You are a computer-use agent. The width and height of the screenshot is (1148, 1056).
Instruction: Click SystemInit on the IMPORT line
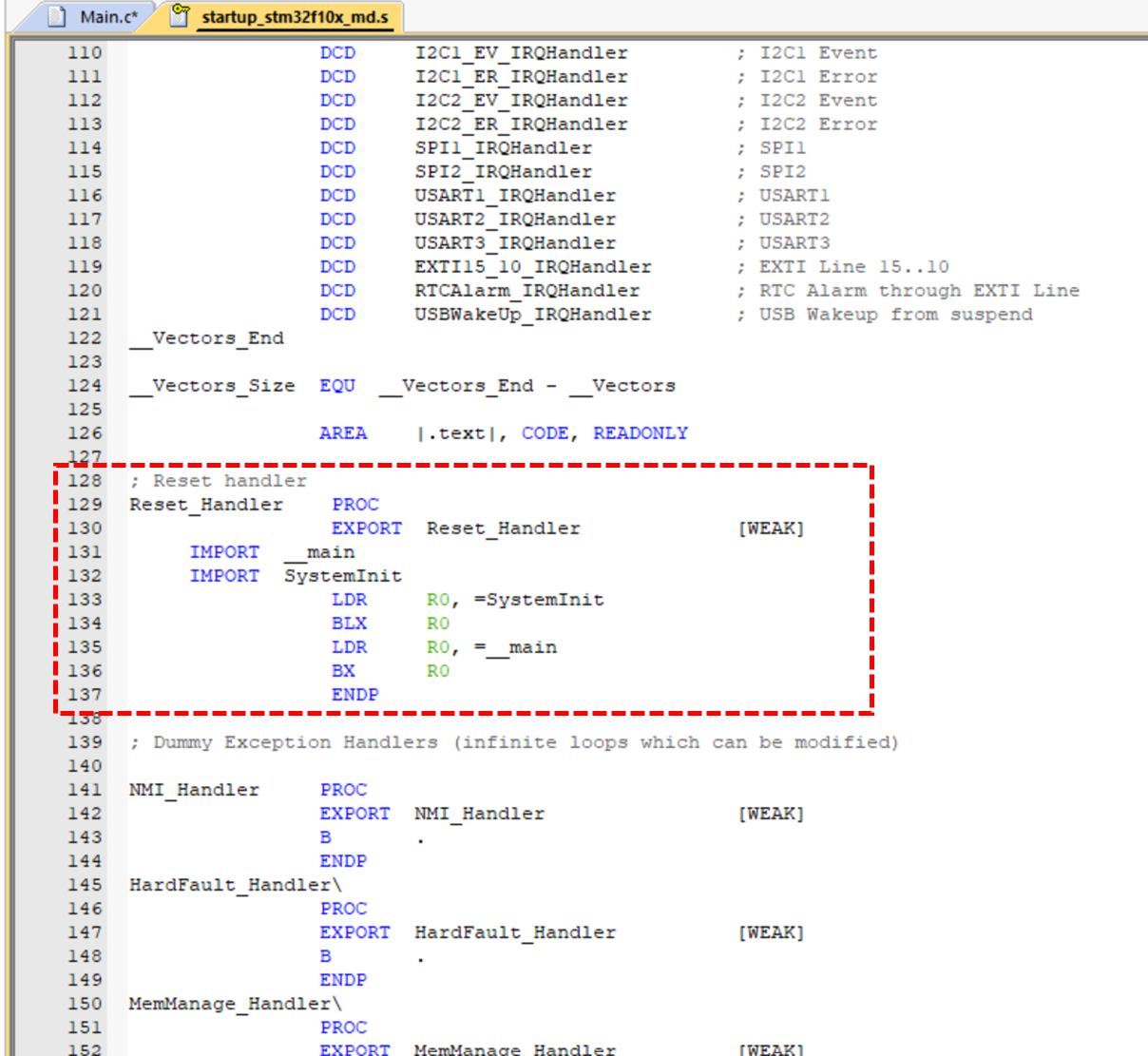[x=343, y=576]
